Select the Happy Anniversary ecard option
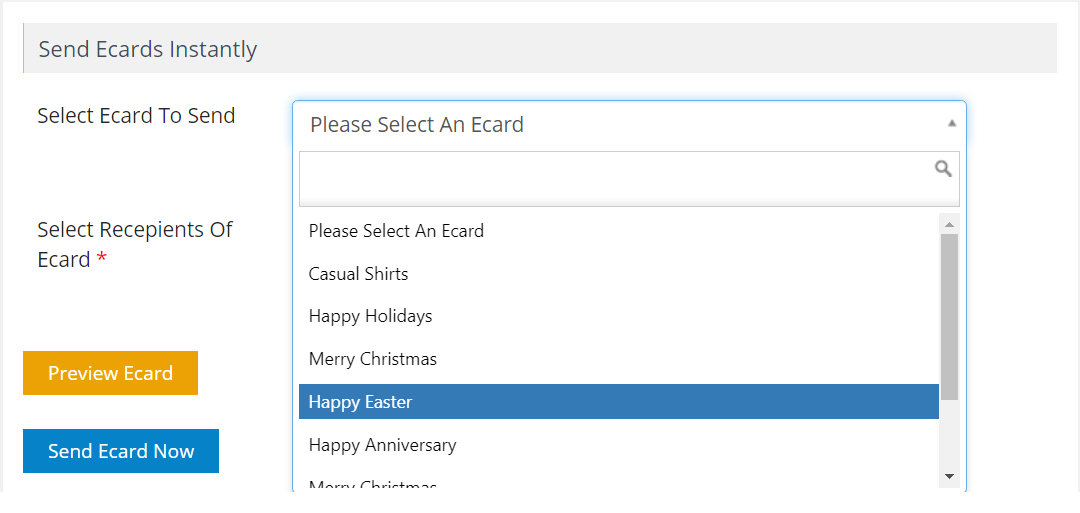This screenshot has width=1080, height=513. point(619,445)
